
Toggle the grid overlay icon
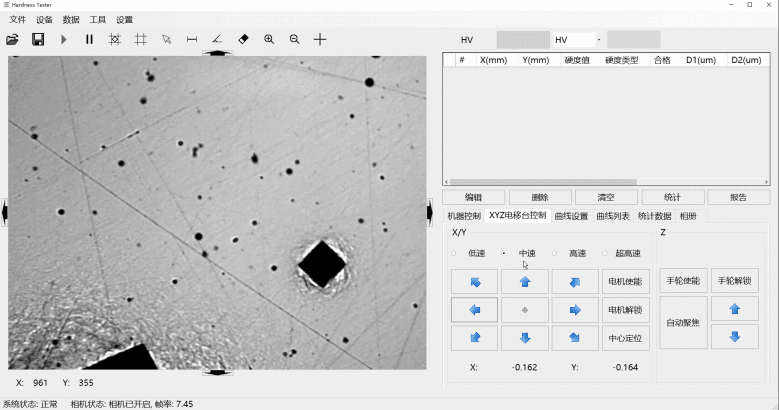click(x=140, y=39)
